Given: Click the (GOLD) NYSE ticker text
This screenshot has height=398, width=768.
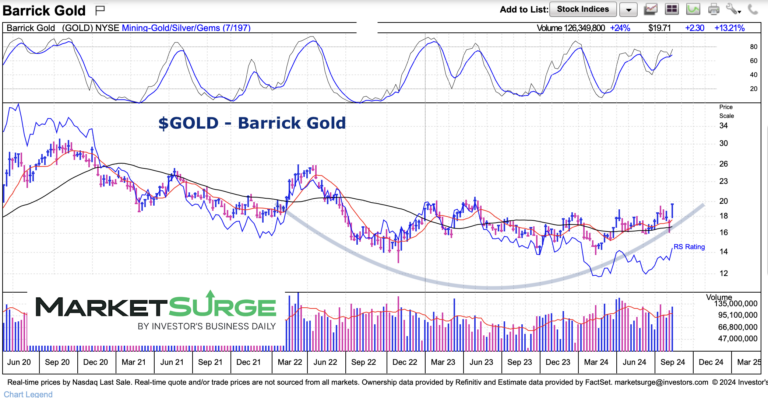Looking at the screenshot, I should click(91, 28).
